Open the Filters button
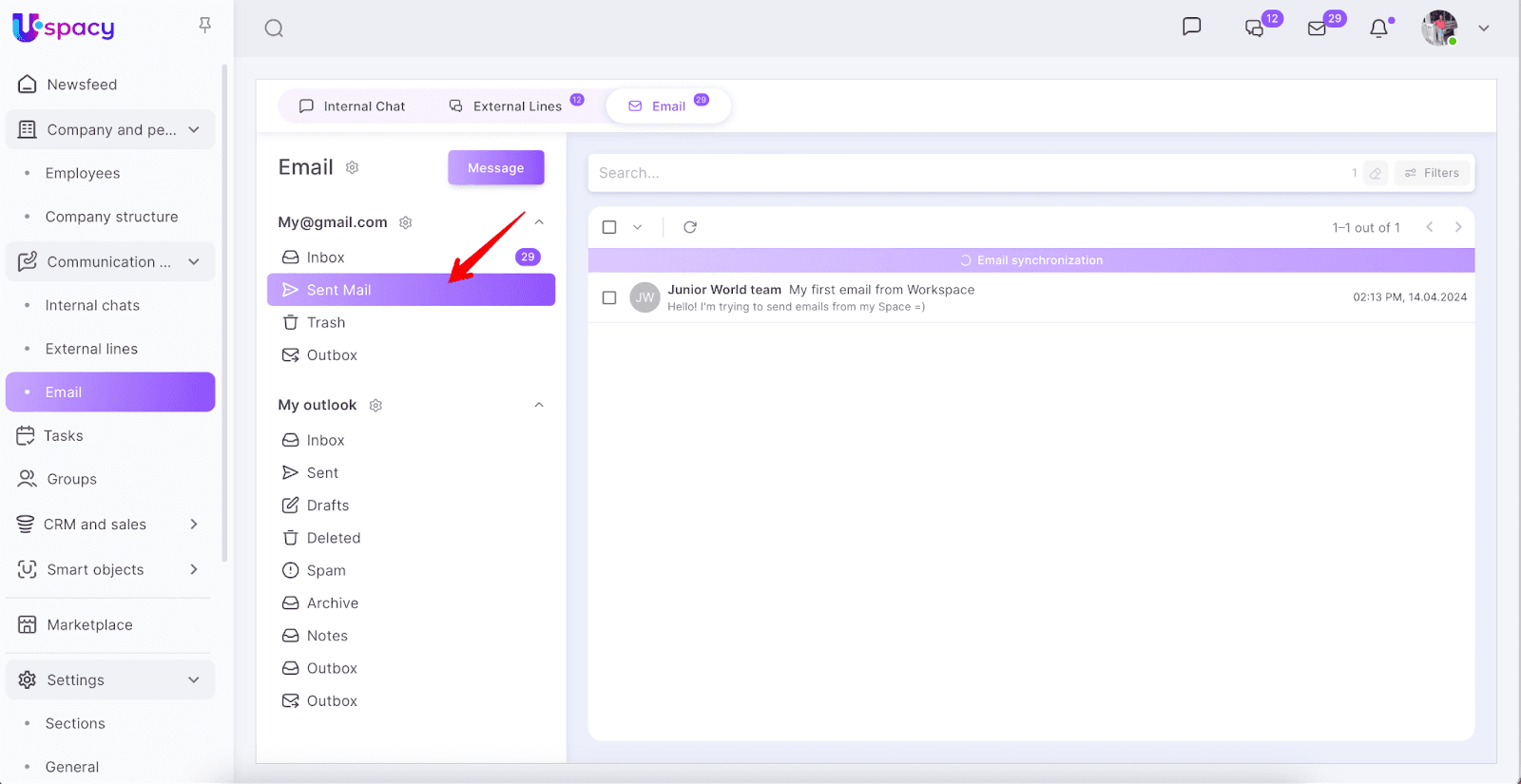The height and width of the screenshot is (784, 1521). pos(1432,173)
